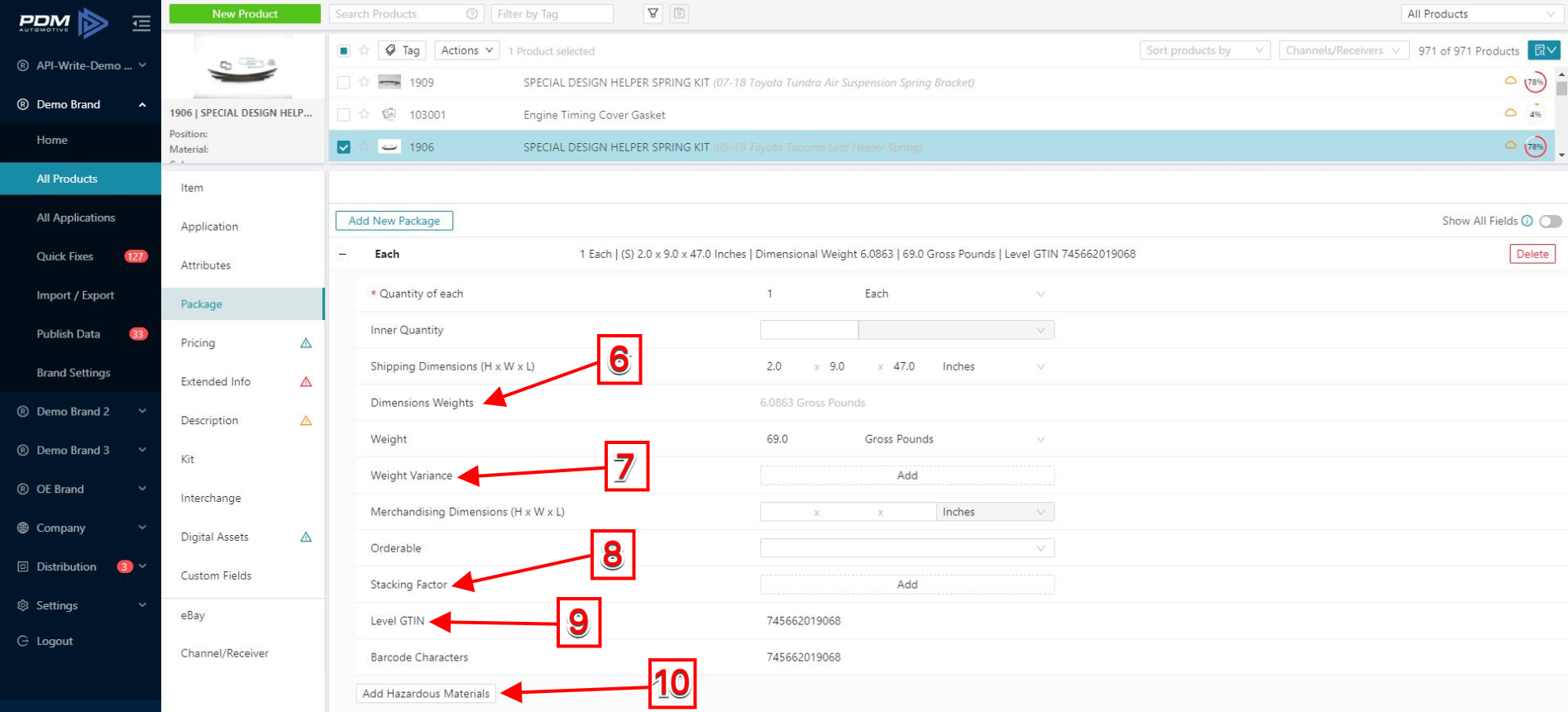Viewport: 1568px width, 712px height.
Task: Expand Demo Brand 2 in sidebar
Action: point(81,411)
